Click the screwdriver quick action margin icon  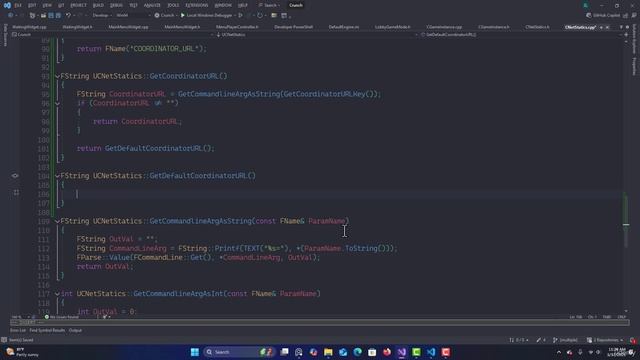15,176
